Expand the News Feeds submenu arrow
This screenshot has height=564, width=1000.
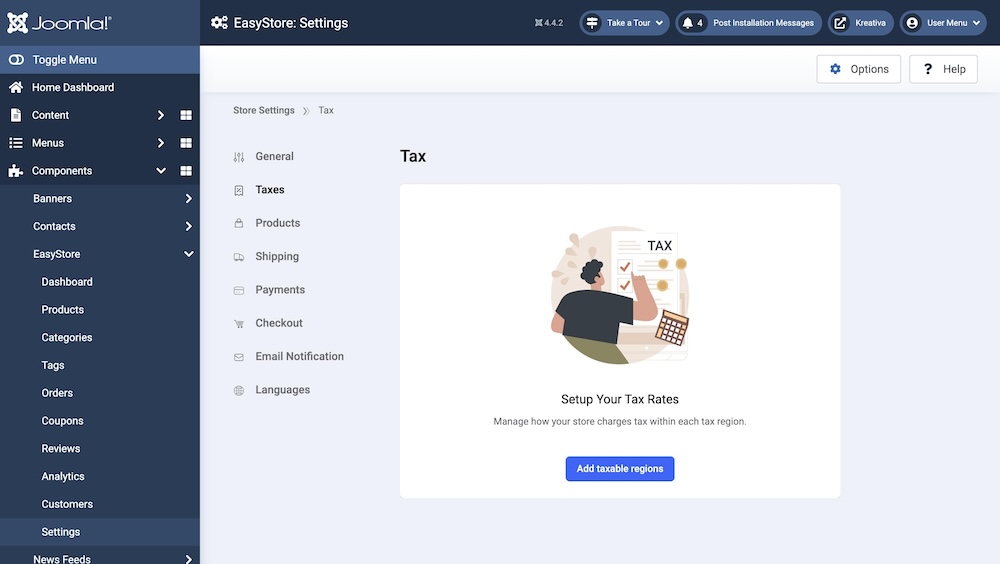coord(189,560)
